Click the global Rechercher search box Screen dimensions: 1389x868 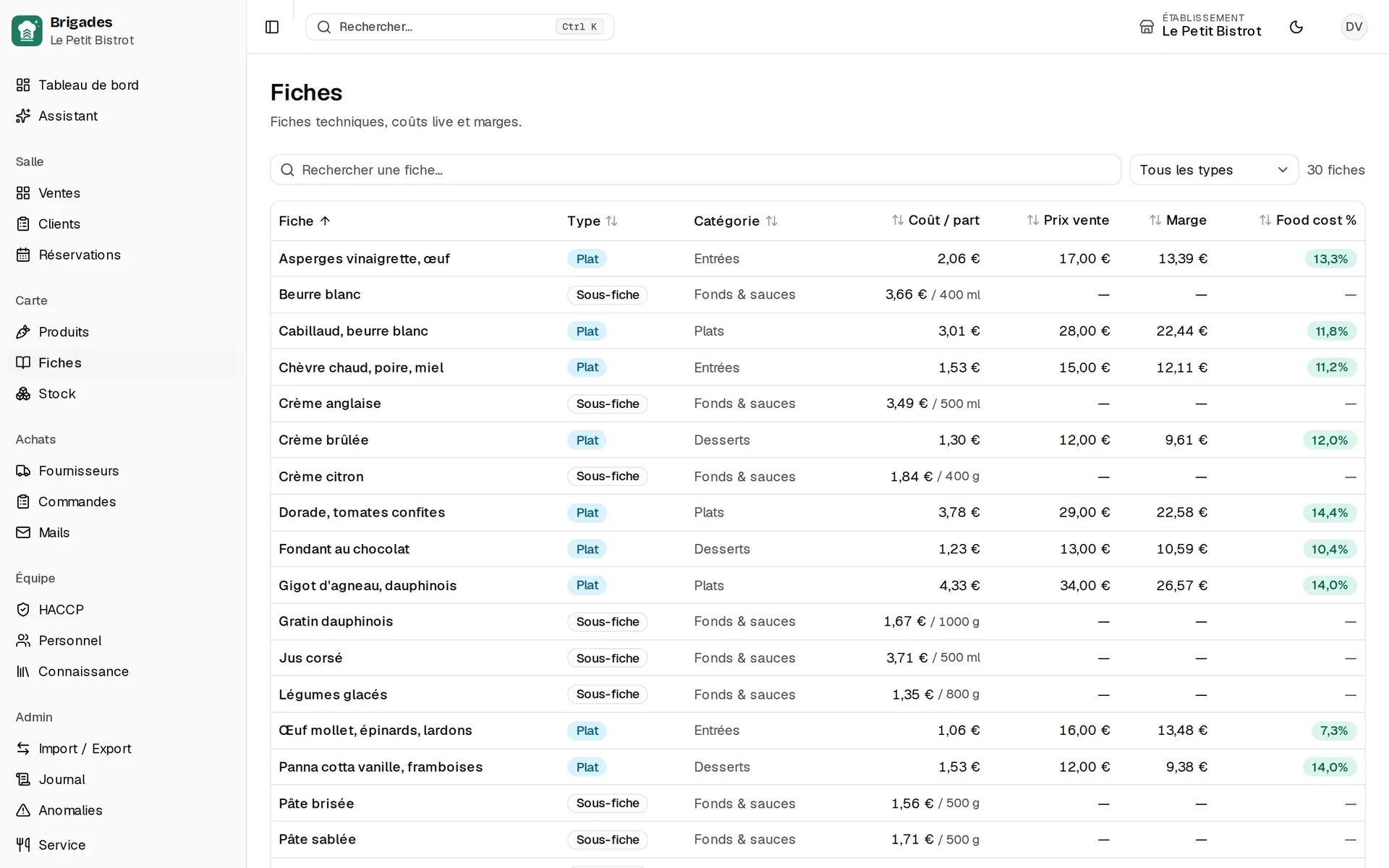pyautogui.click(x=460, y=27)
